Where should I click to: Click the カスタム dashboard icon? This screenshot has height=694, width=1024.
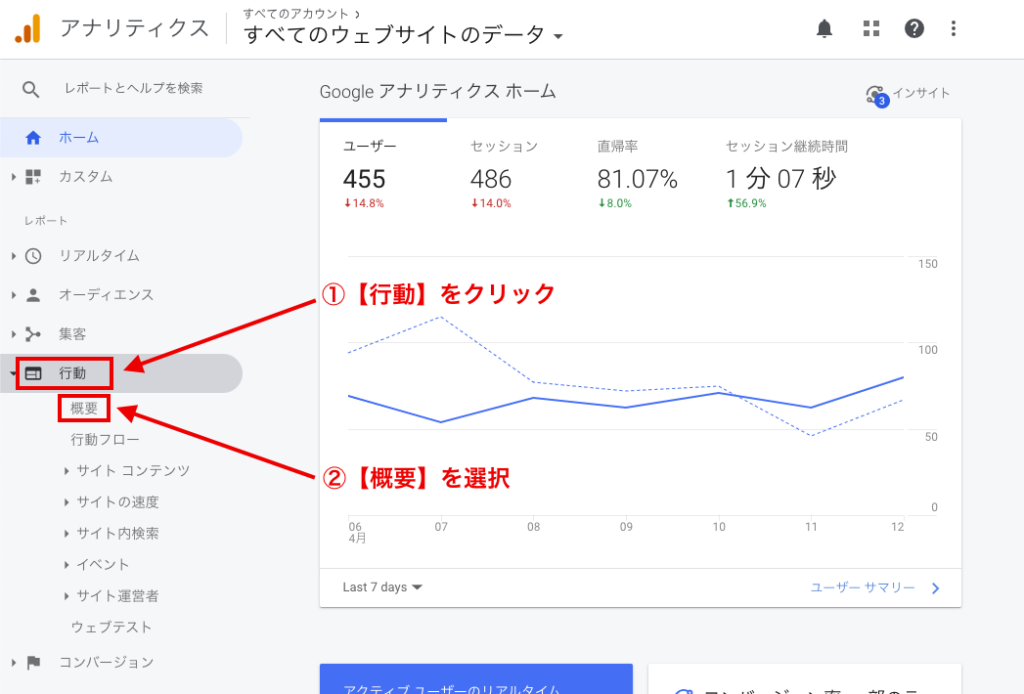(33, 177)
